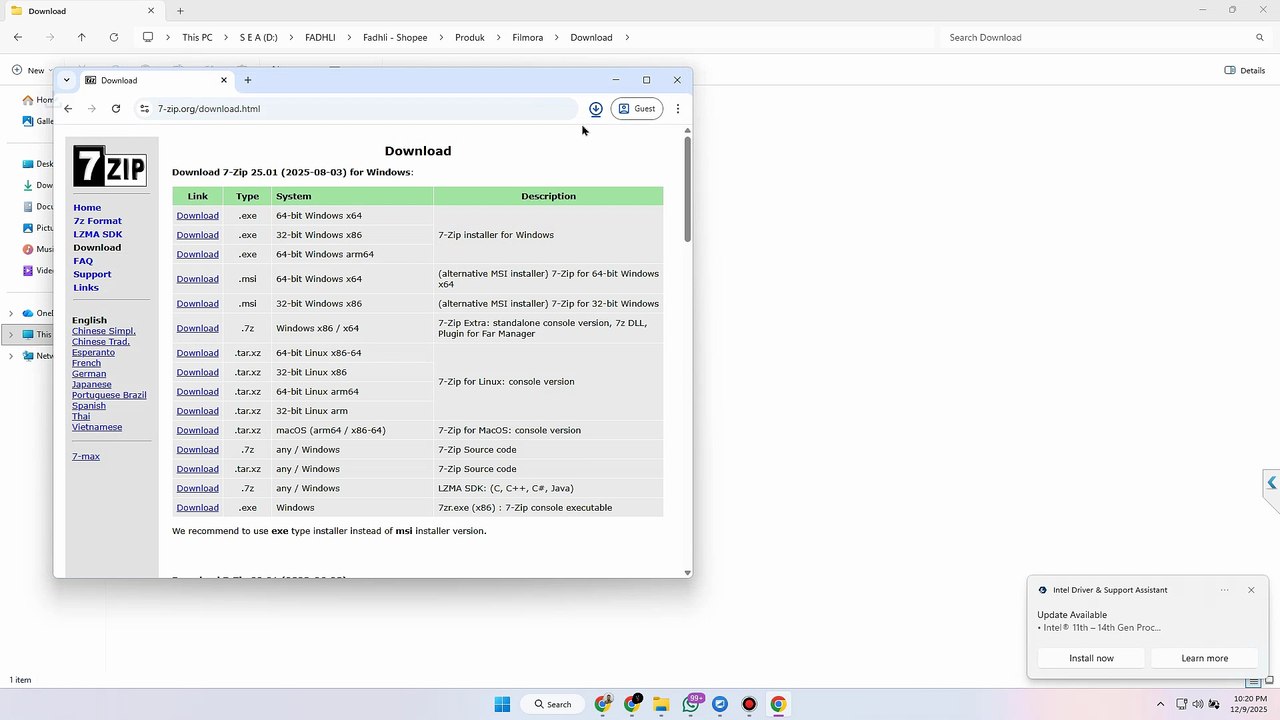The height and width of the screenshot is (720, 1280).
Task: Click Install now in Intel notification
Action: coord(1091,658)
